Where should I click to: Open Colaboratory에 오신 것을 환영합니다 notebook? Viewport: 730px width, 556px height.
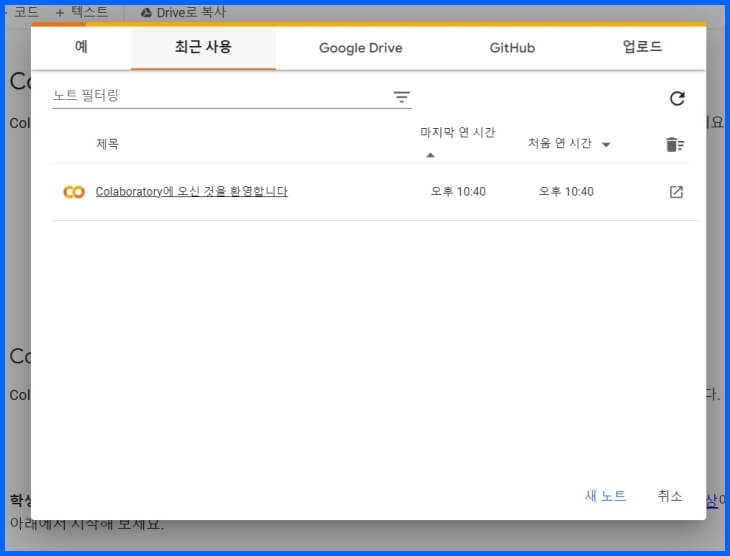click(191, 191)
